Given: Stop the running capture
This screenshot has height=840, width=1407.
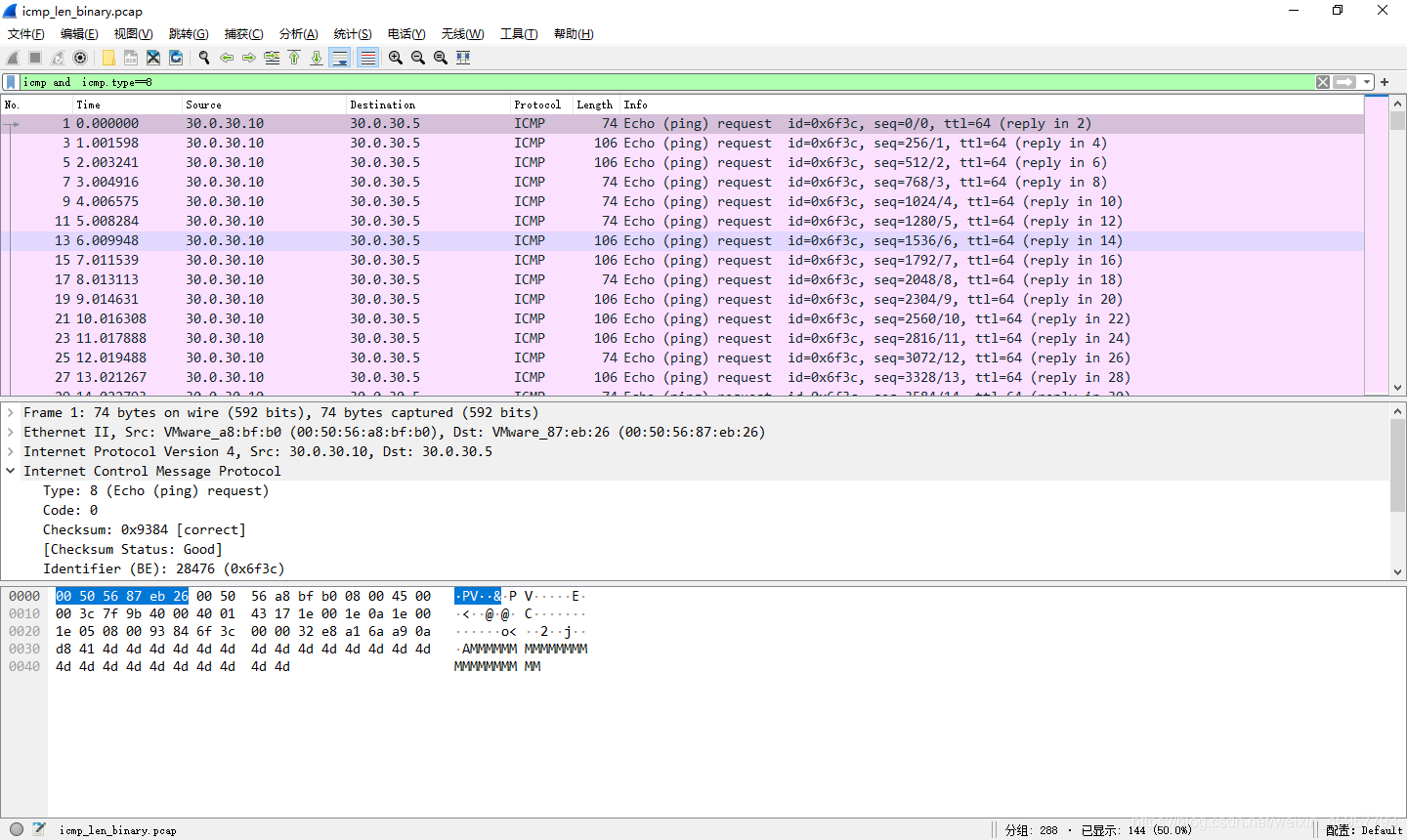Looking at the screenshot, I should pos(35,58).
